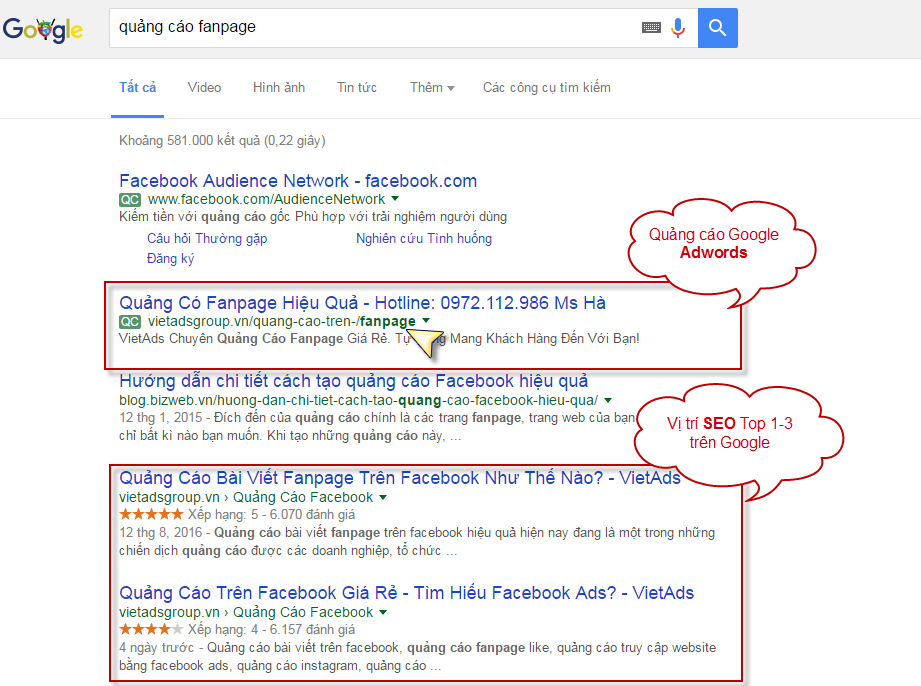
Task: Open the Hình ảnh results tab
Action: point(278,88)
